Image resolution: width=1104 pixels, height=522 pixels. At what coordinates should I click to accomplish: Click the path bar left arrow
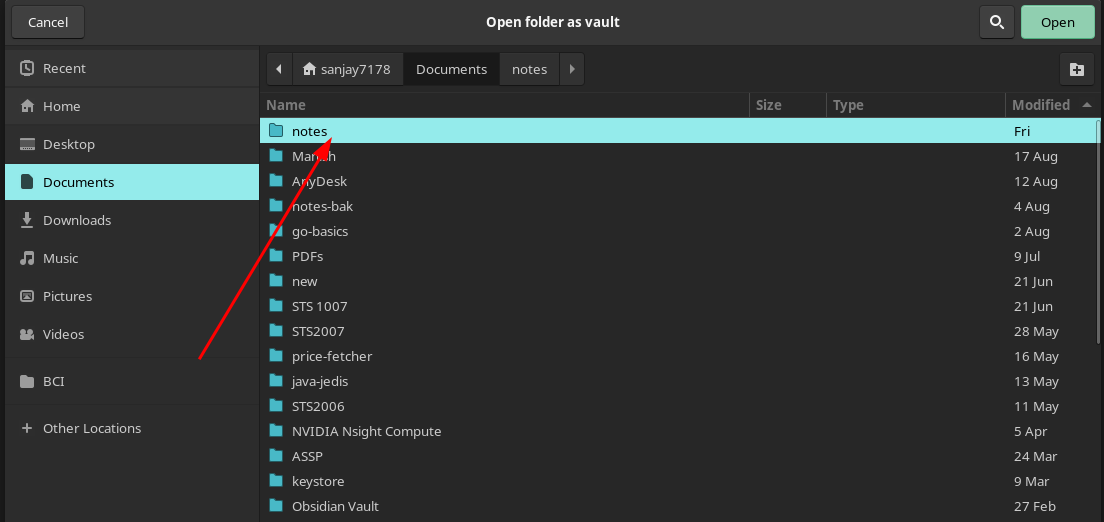[x=278, y=69]
